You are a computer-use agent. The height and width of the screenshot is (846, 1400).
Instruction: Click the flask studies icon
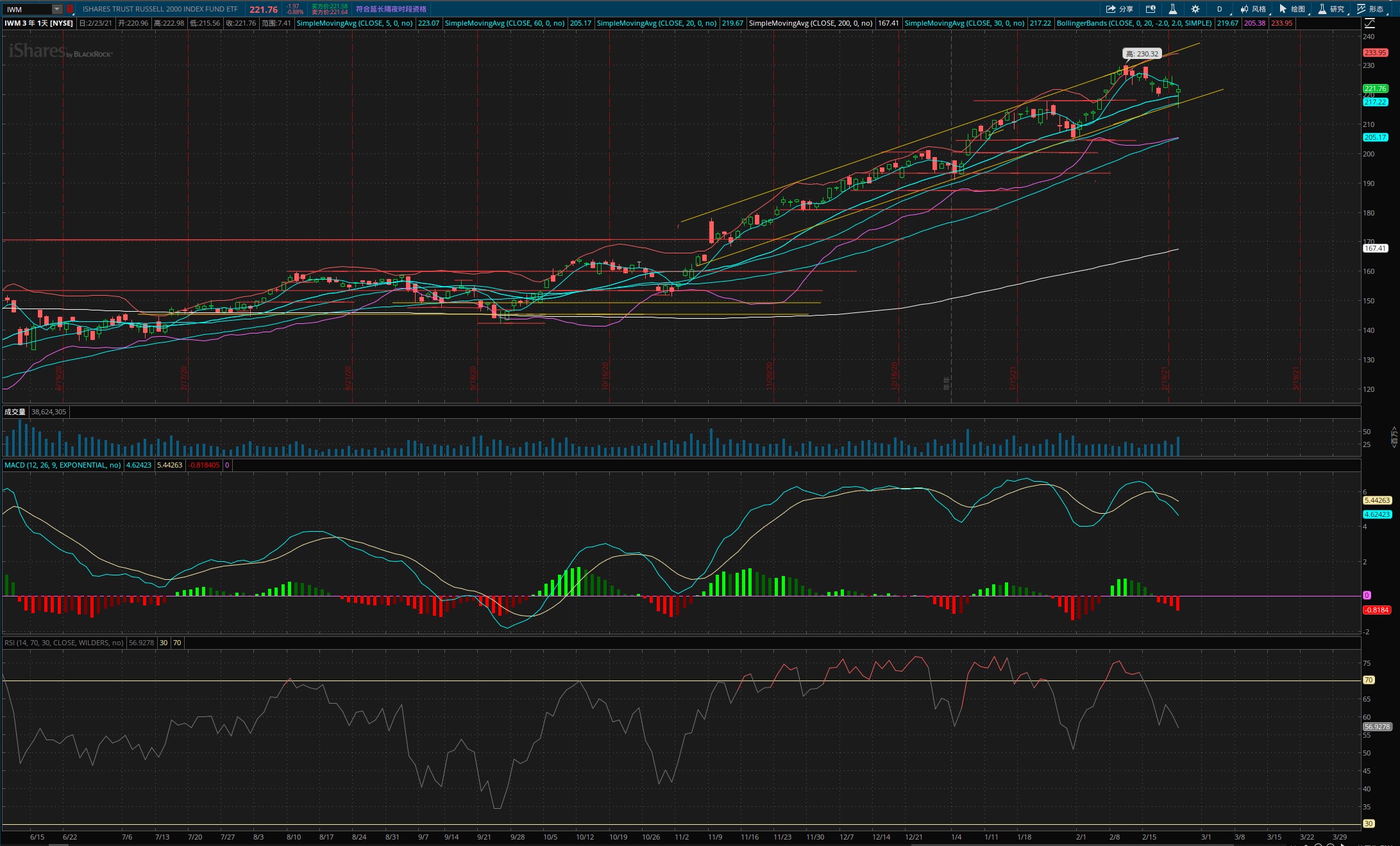pos(1172,9)
